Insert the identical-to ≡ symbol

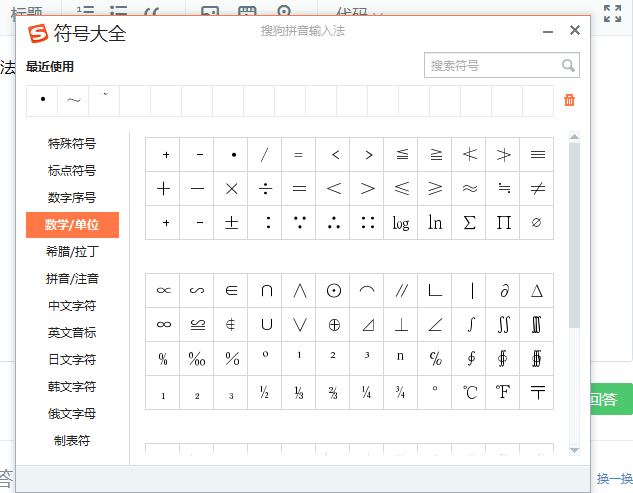pyautogui.click(x=537, y=155)
